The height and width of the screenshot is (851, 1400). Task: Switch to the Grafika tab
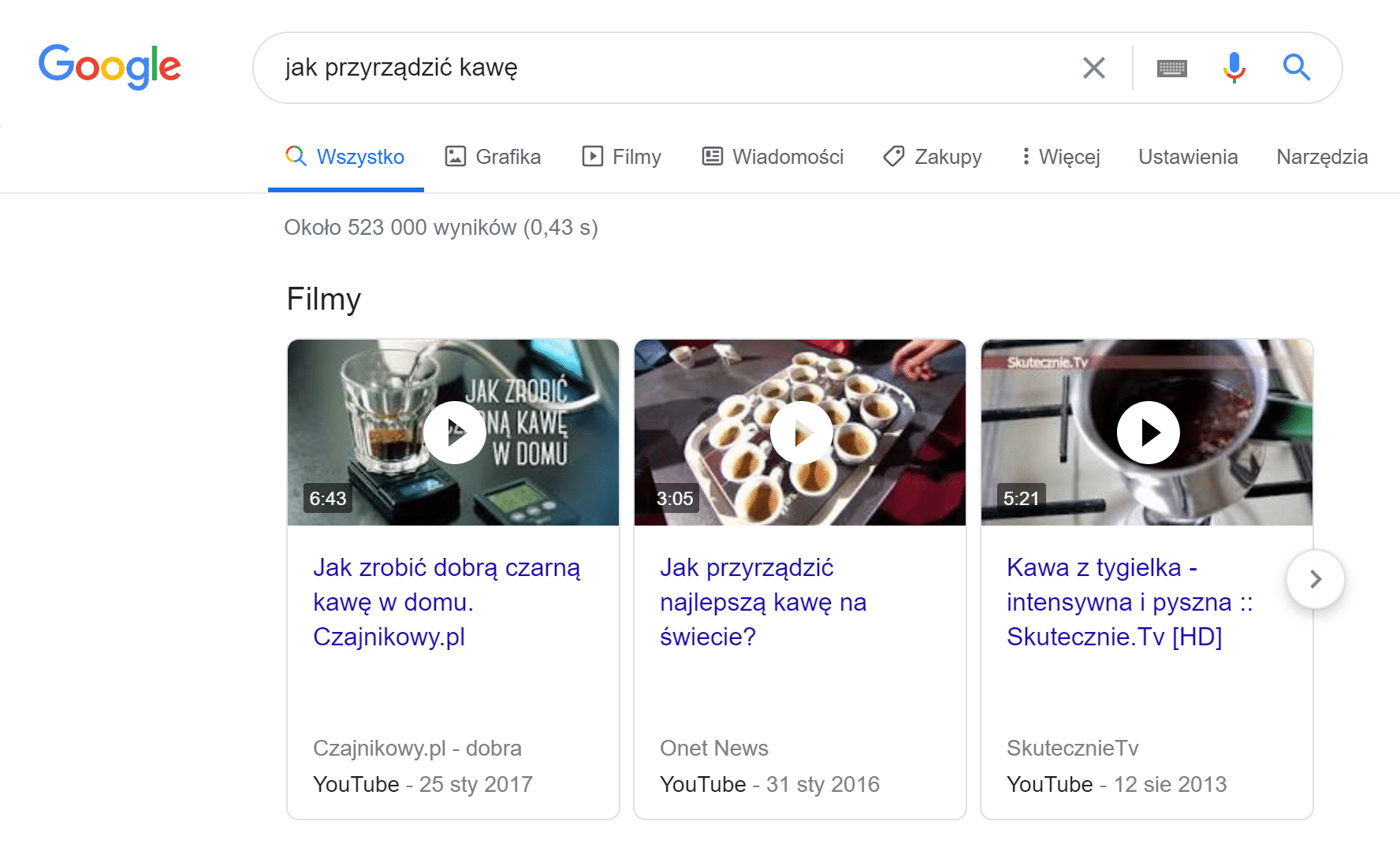click(x=493, y=157)
